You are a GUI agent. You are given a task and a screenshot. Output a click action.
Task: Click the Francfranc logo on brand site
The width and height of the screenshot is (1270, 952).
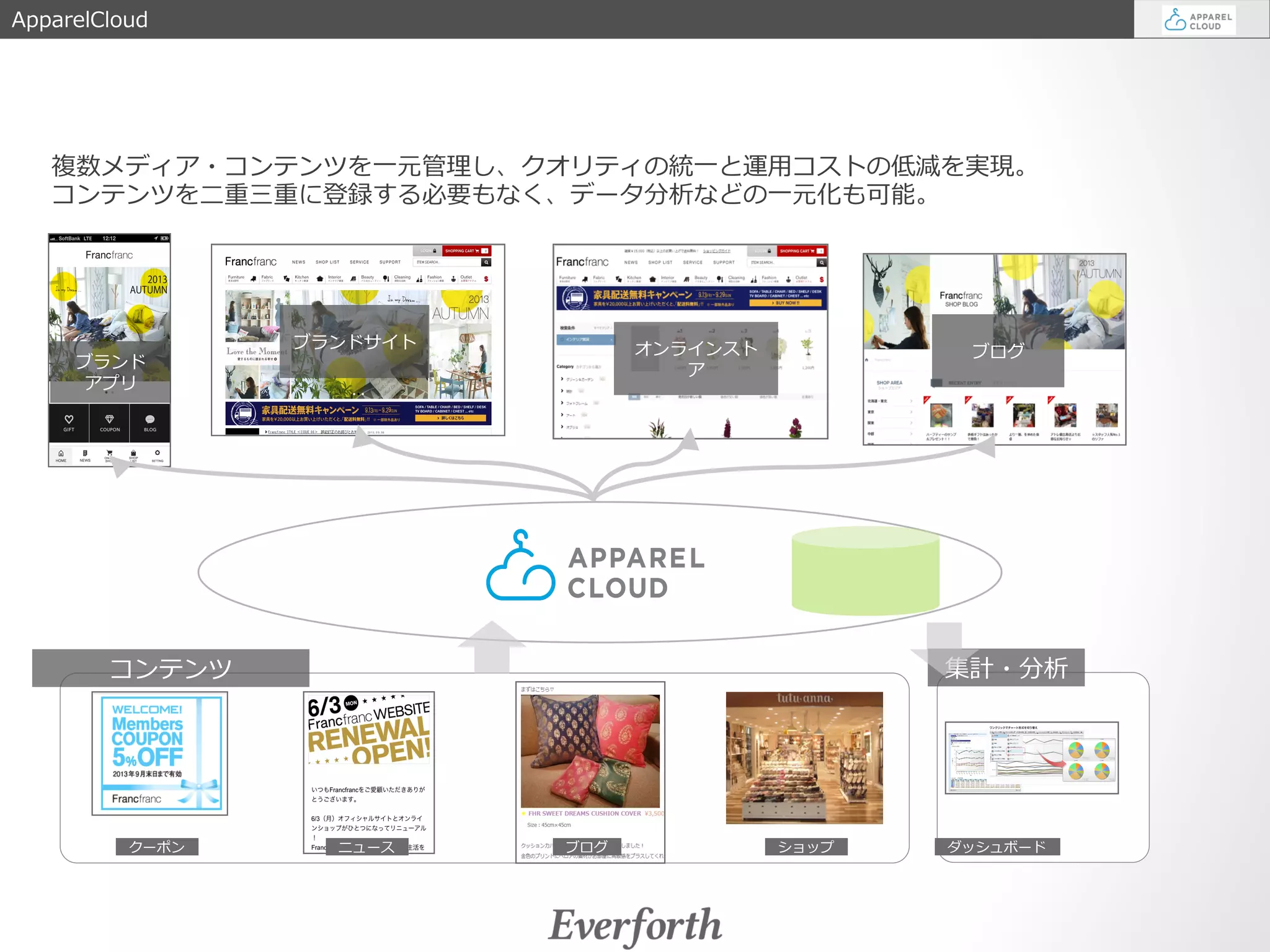point(251,262)
